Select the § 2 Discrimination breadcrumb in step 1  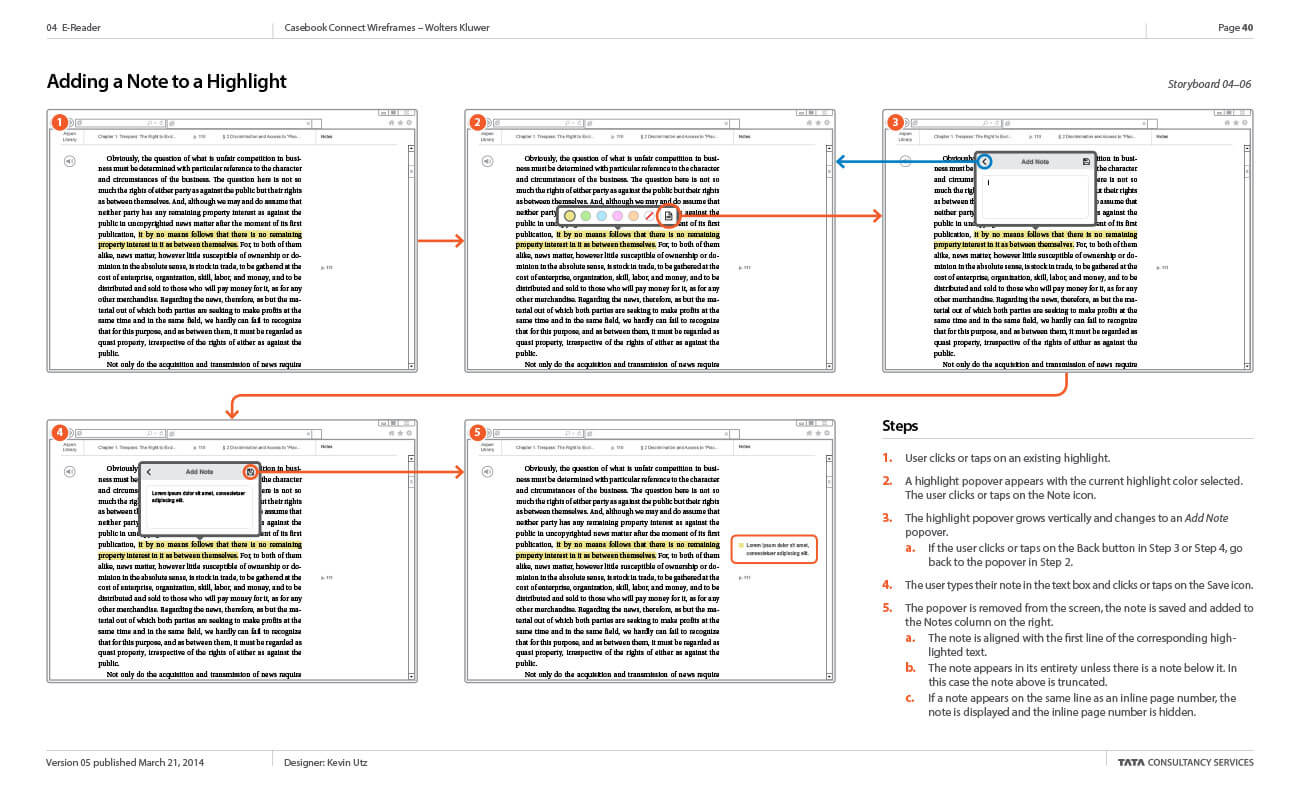(259, 136)
